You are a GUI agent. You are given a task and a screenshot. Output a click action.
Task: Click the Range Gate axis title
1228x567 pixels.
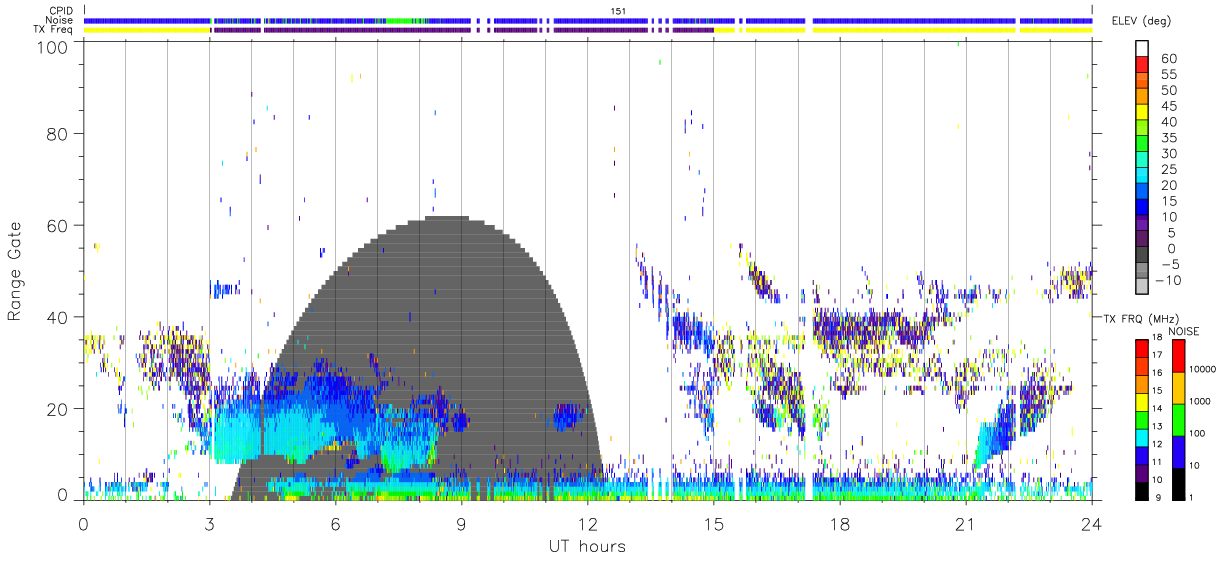tap(15, 271)
